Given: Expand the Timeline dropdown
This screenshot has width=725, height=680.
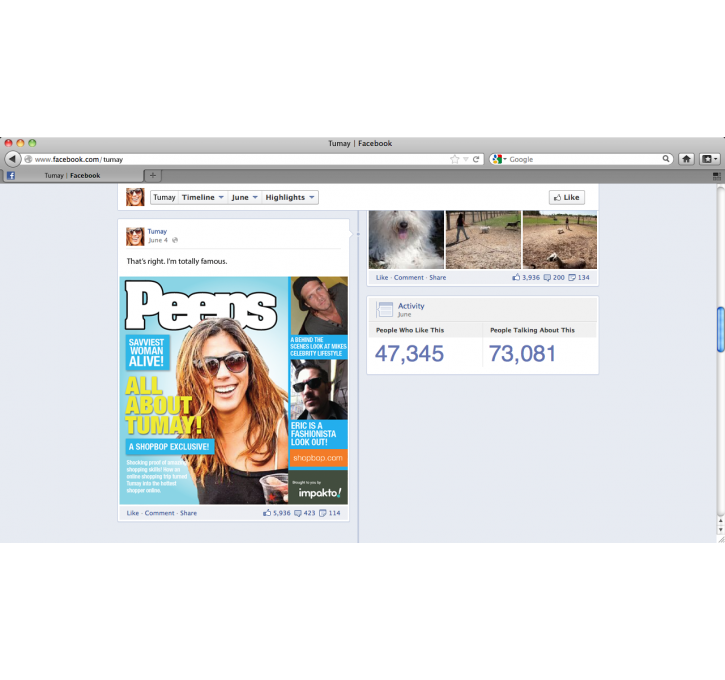Looking at the screenshot, I should point(203,197).
